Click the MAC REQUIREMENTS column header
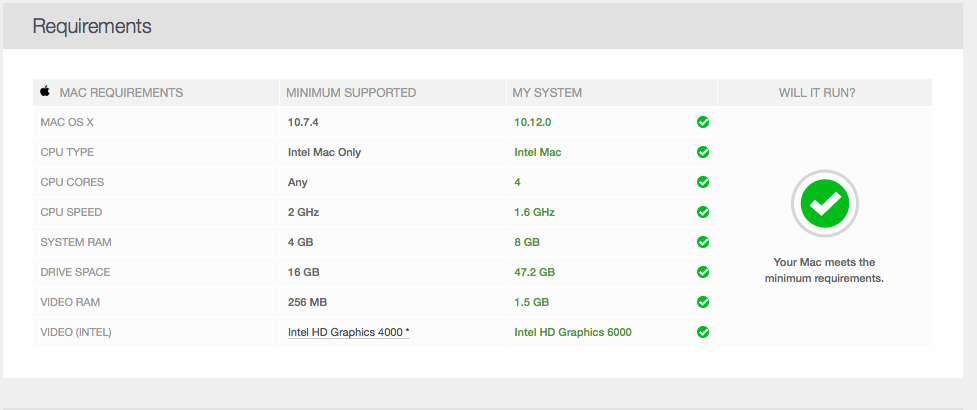977x410 pixels. pyautogui.click(x=122, y=93)
